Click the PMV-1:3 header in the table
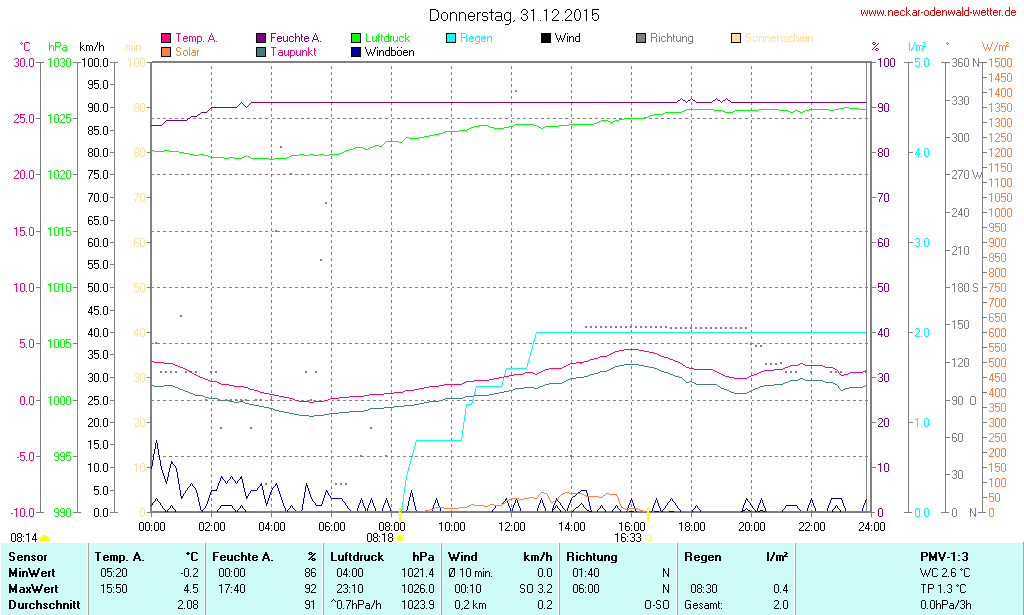The width and height of the screenshot is (1024, 615). coord(944,556)
